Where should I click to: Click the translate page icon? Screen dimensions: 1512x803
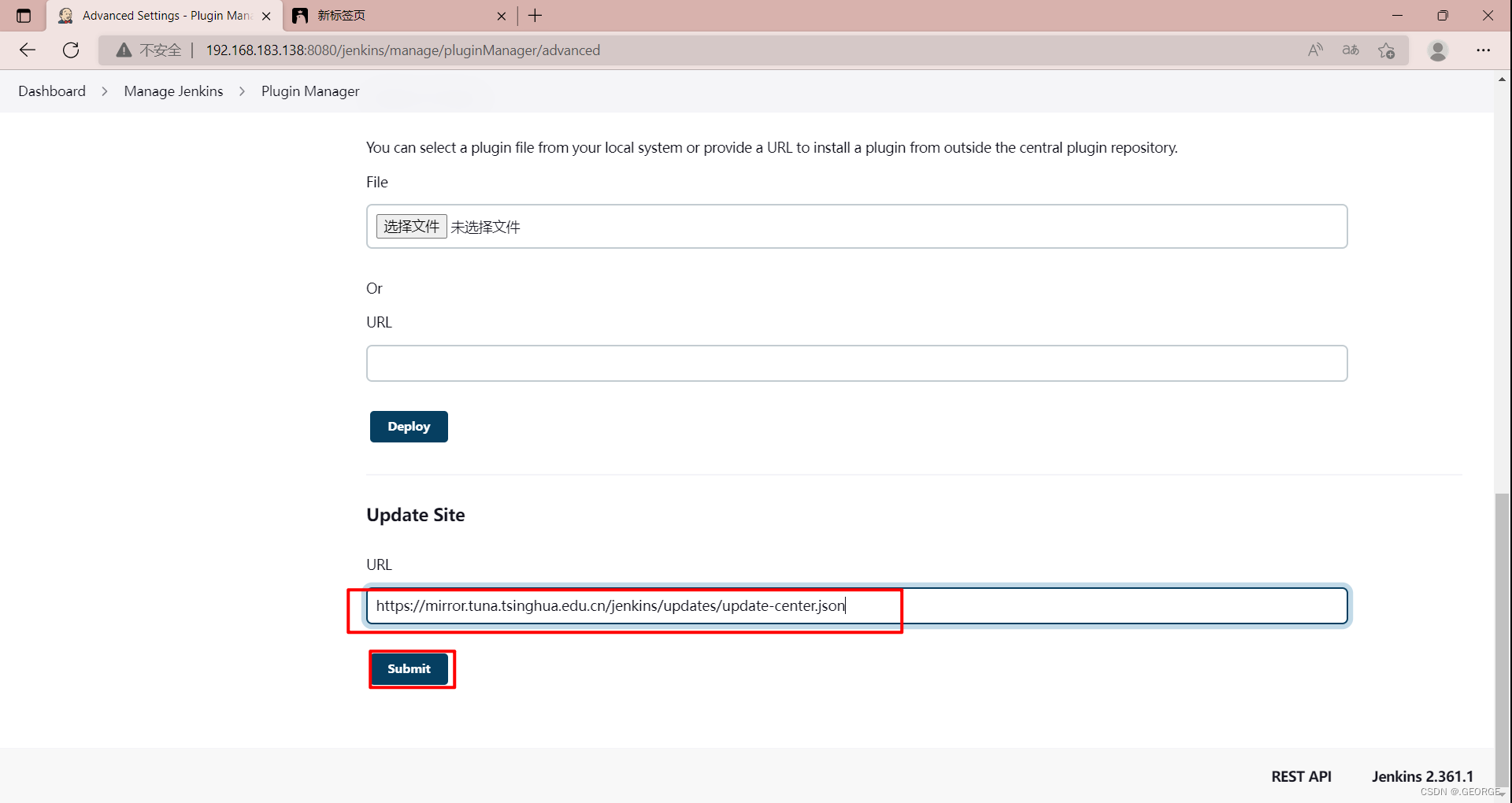pos(1351,50)
